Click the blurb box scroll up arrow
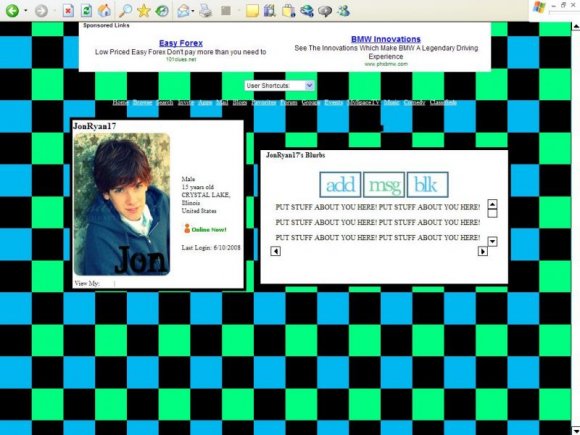Image resolution: width=580 pixels, height=435 pixels. (x=492, y=204)
